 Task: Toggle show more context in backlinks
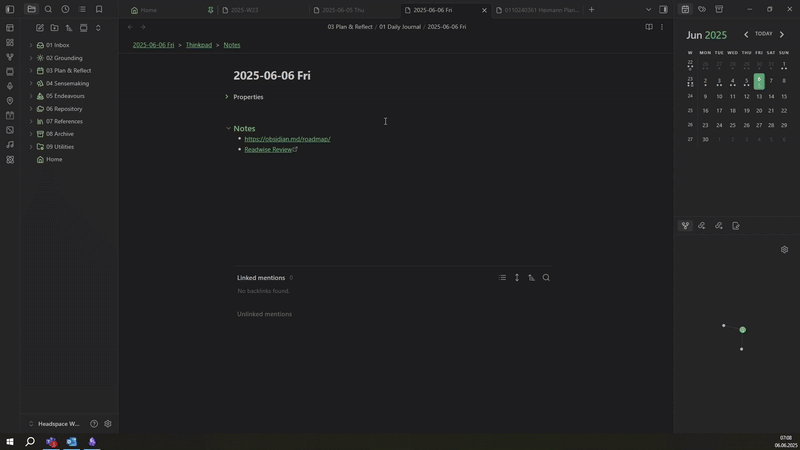pyautogui.click(x=517, y=278)
